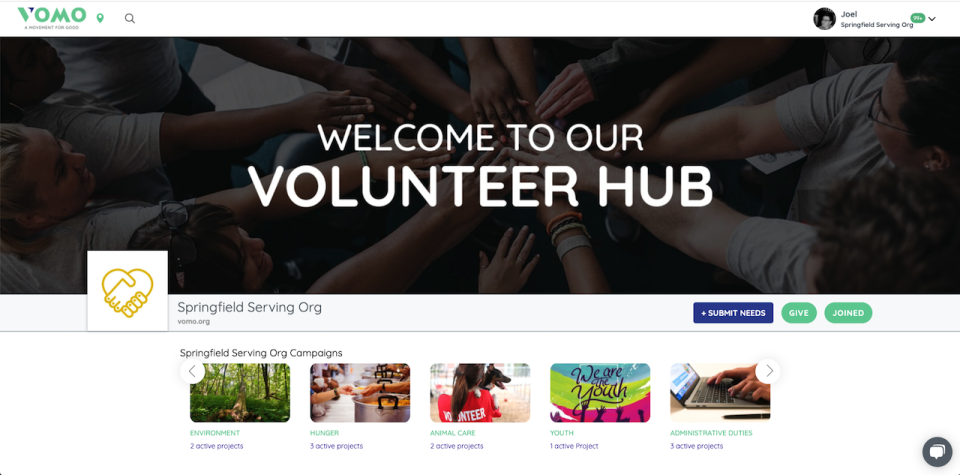960x475 pixels.
Task: Open the Administrative Duties campaign link
Action: click(711, 433)
